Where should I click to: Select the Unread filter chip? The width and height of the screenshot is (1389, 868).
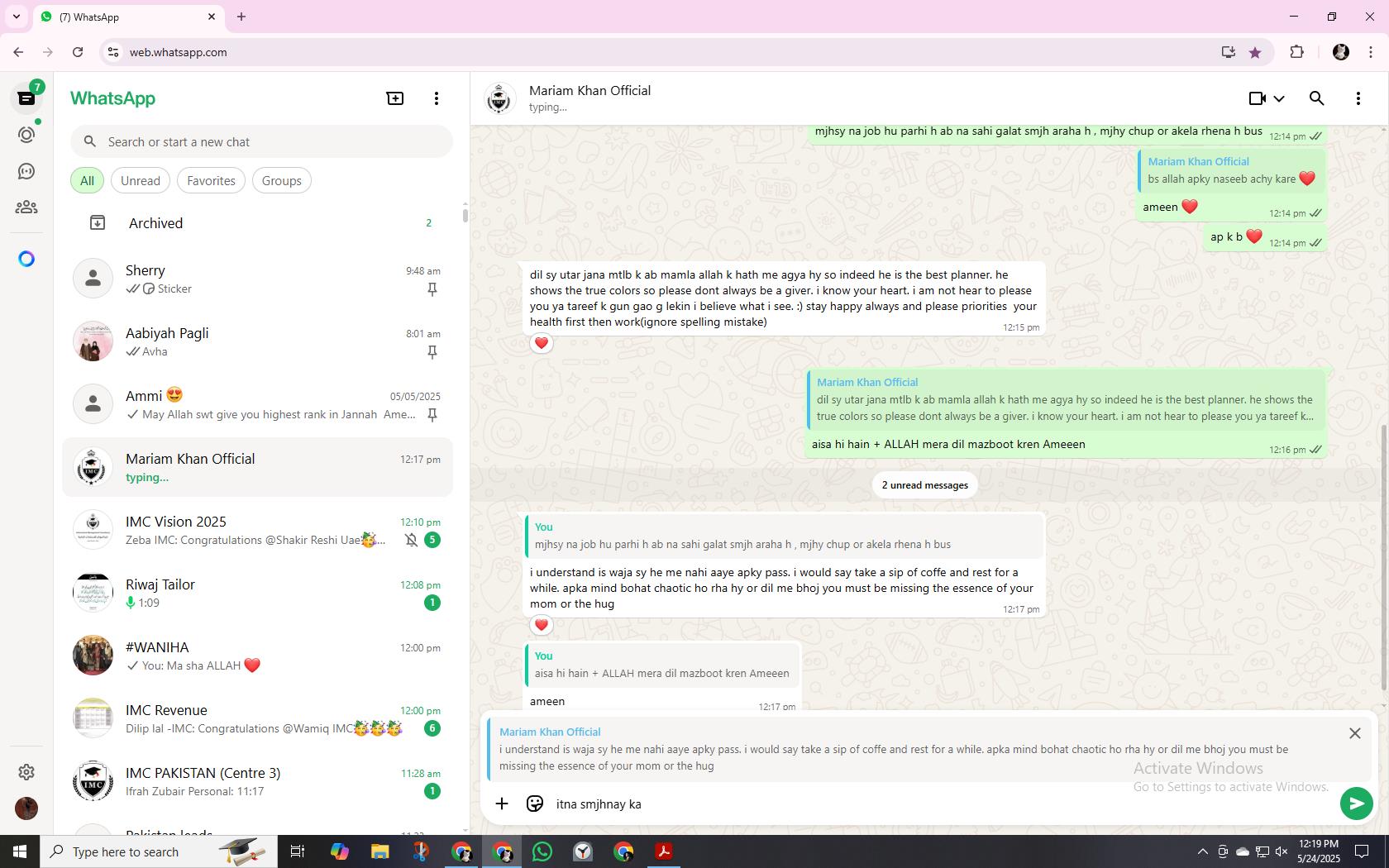point(141,180)
